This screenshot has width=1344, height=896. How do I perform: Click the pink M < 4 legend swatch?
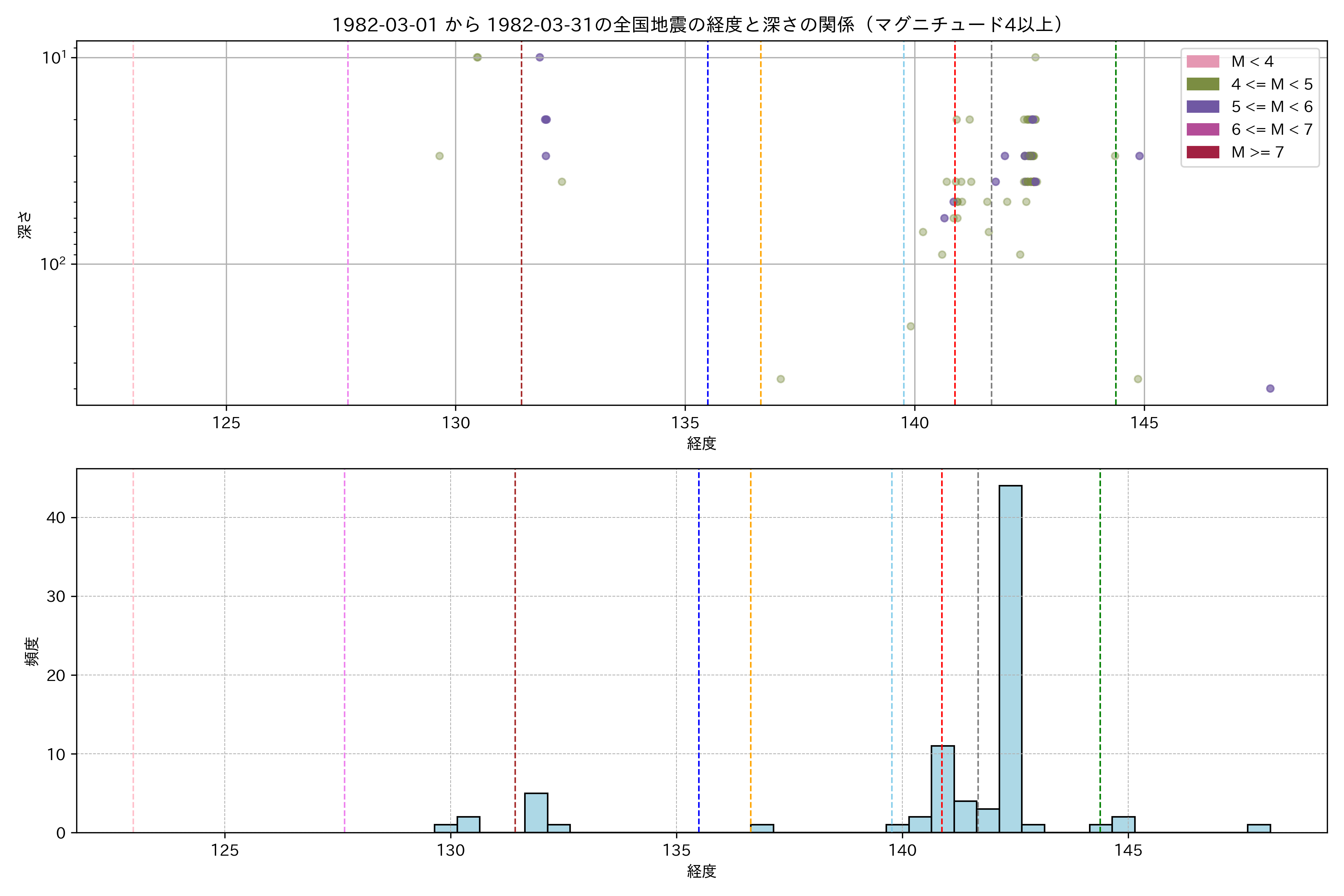[1202, 62]
